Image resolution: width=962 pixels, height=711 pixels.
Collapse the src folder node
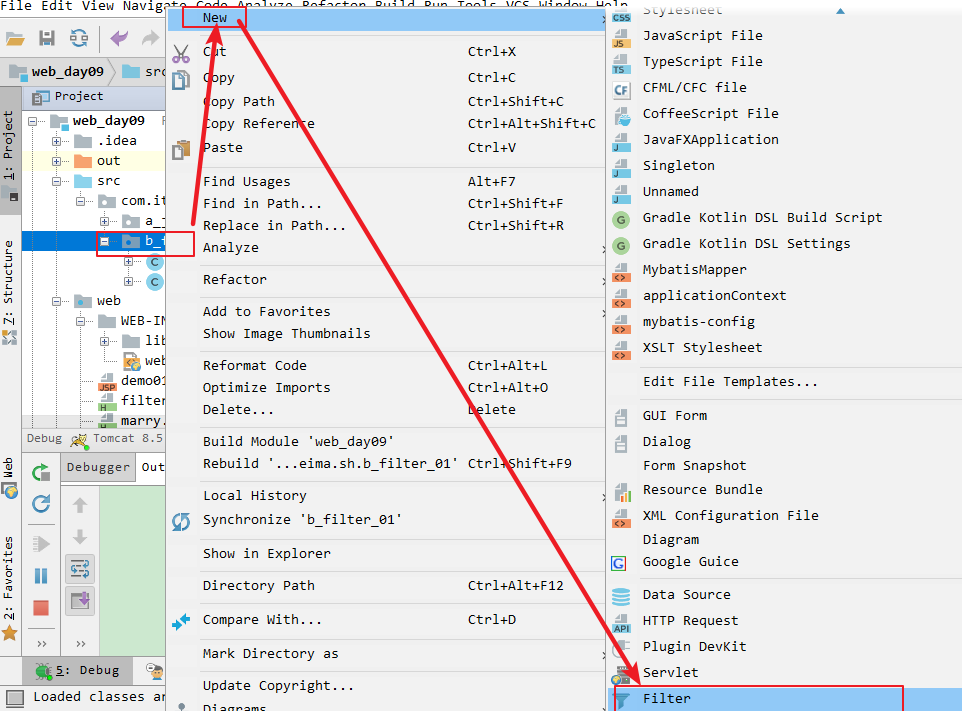(56, 182)
